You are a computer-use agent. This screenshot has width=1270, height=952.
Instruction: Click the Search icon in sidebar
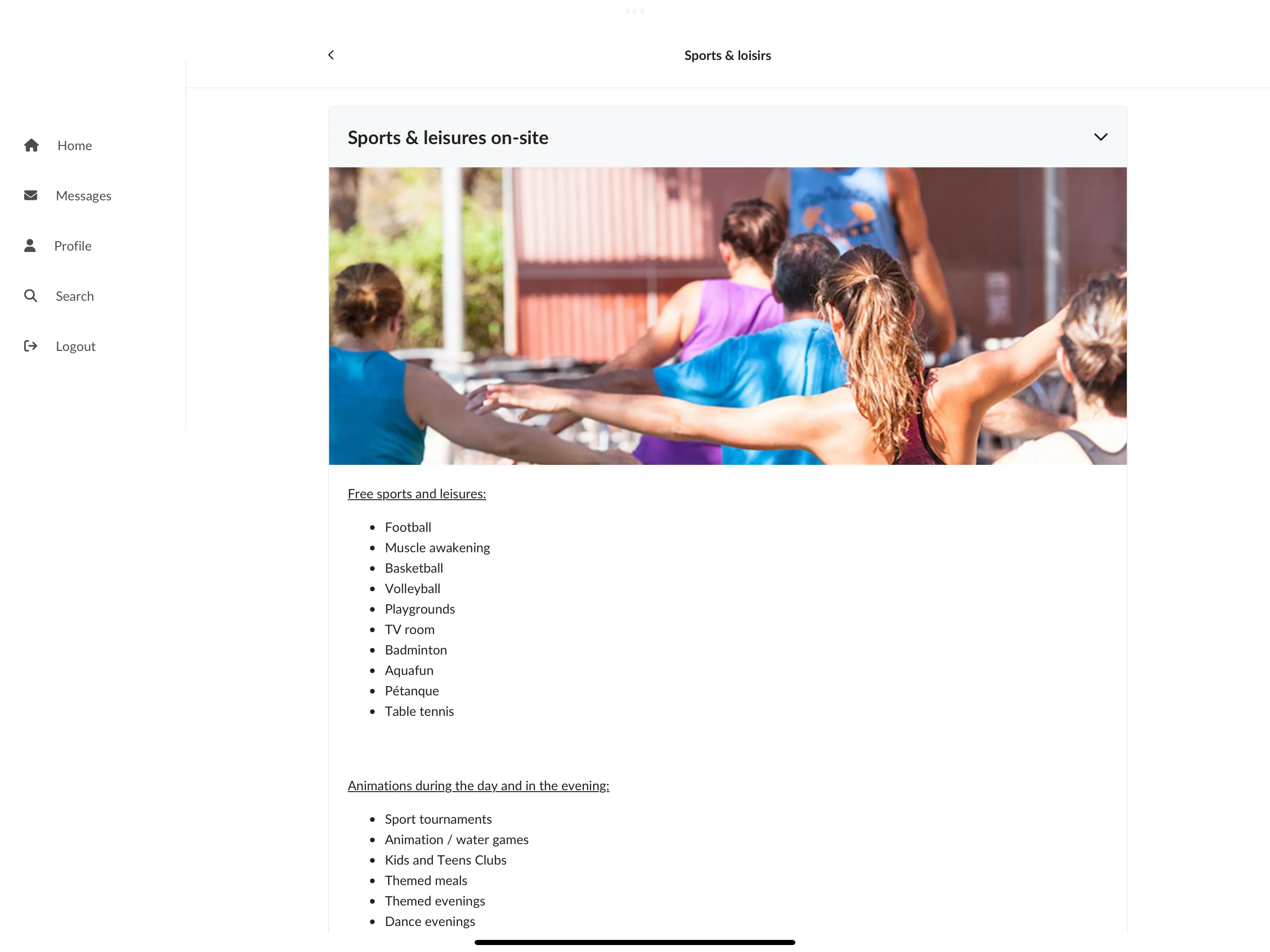(31, 296)
